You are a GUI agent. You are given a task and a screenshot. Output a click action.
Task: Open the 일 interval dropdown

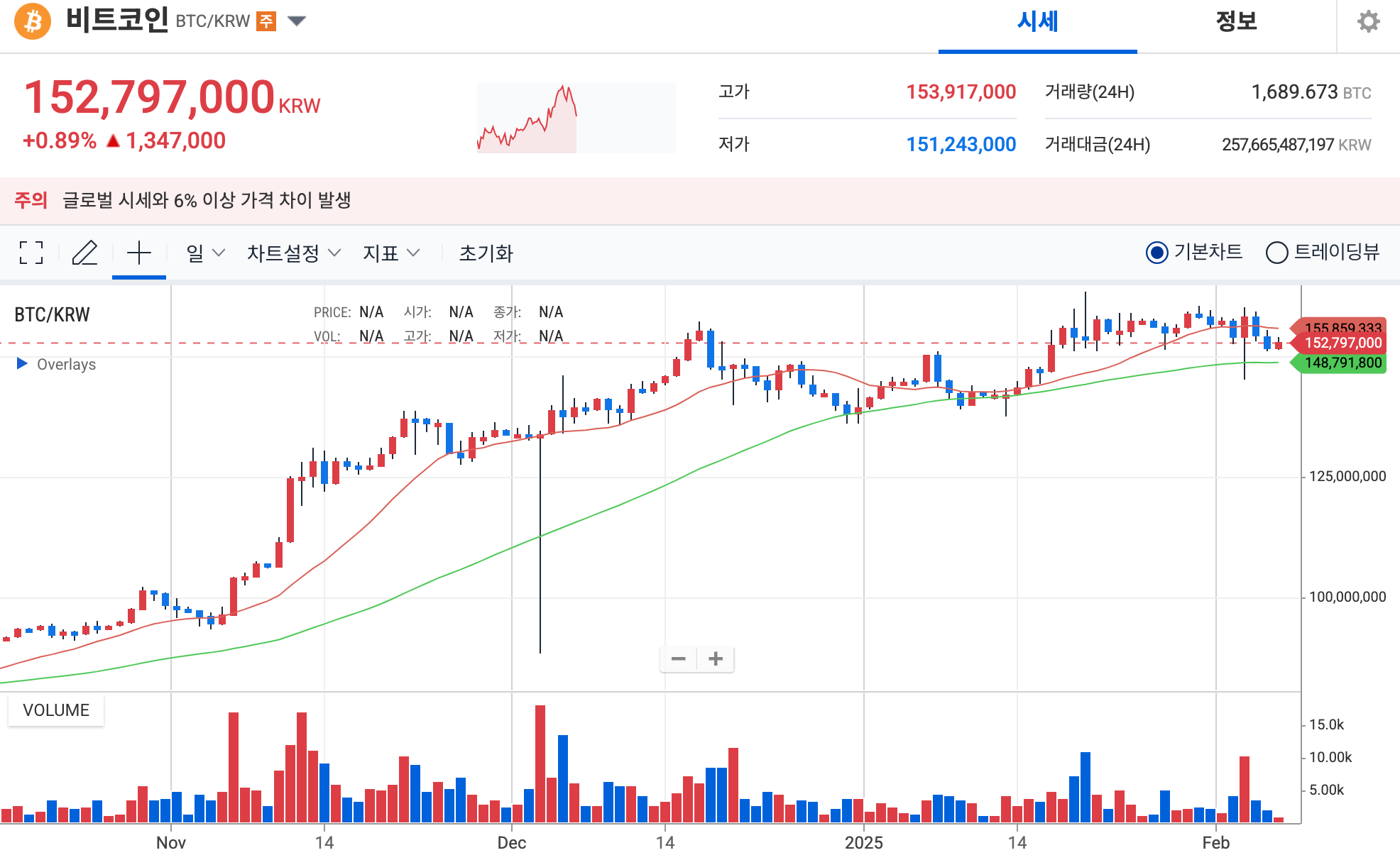point(205,253)
